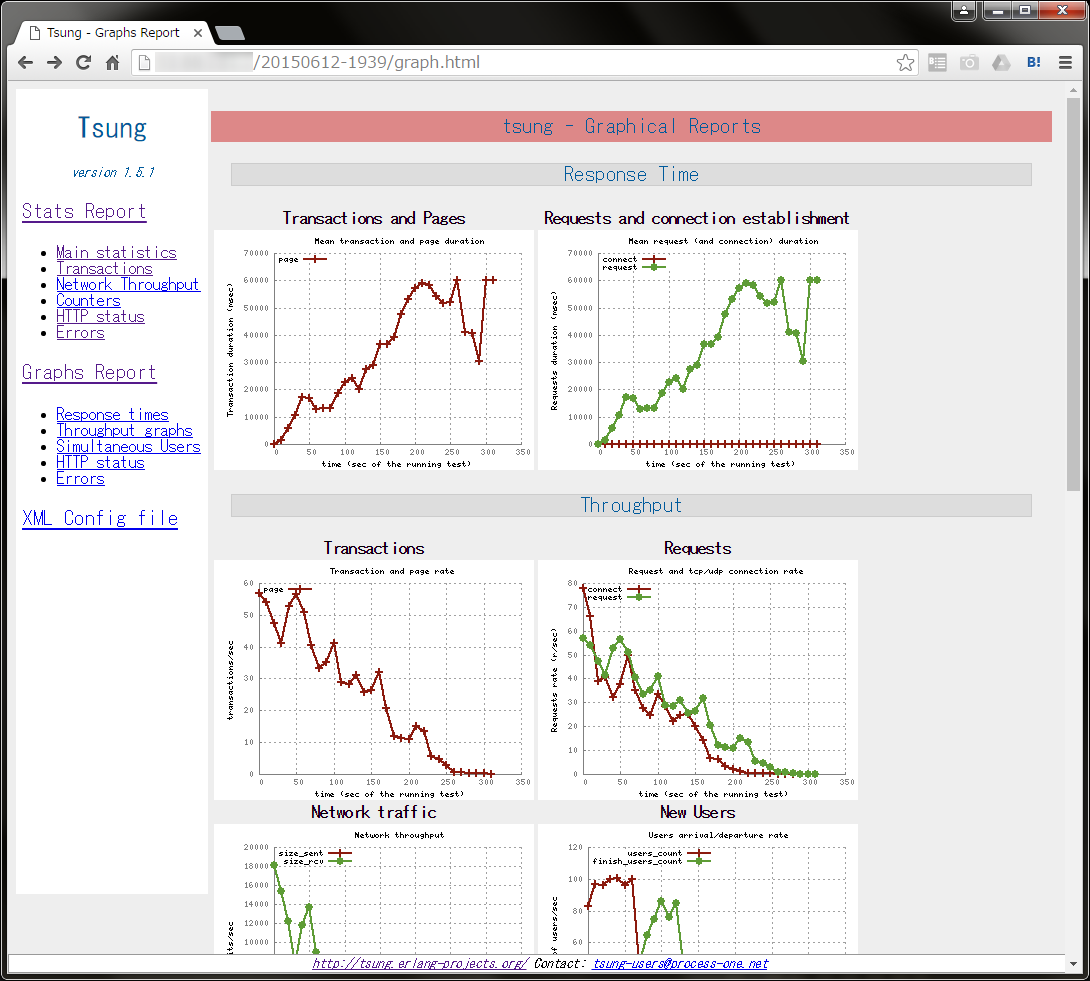1090x981 pixels.
Task: Open the Stats Report link
Action: 84,211
